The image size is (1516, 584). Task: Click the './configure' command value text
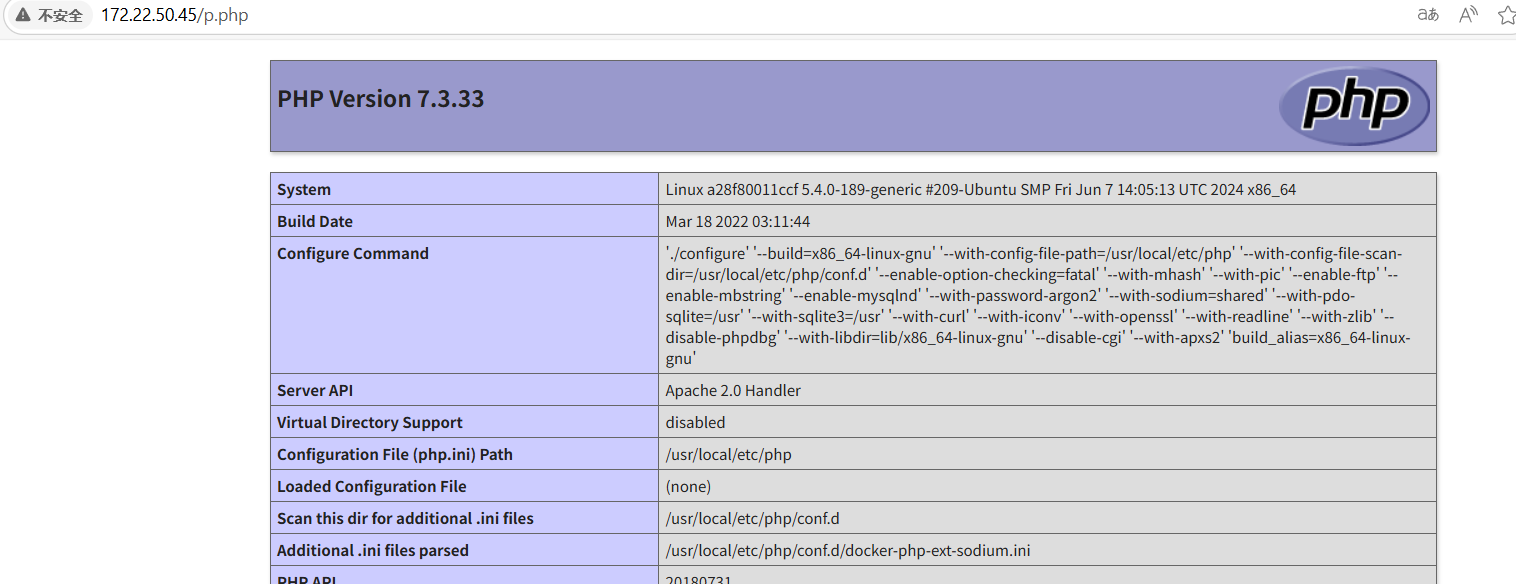pos(1040,305)
